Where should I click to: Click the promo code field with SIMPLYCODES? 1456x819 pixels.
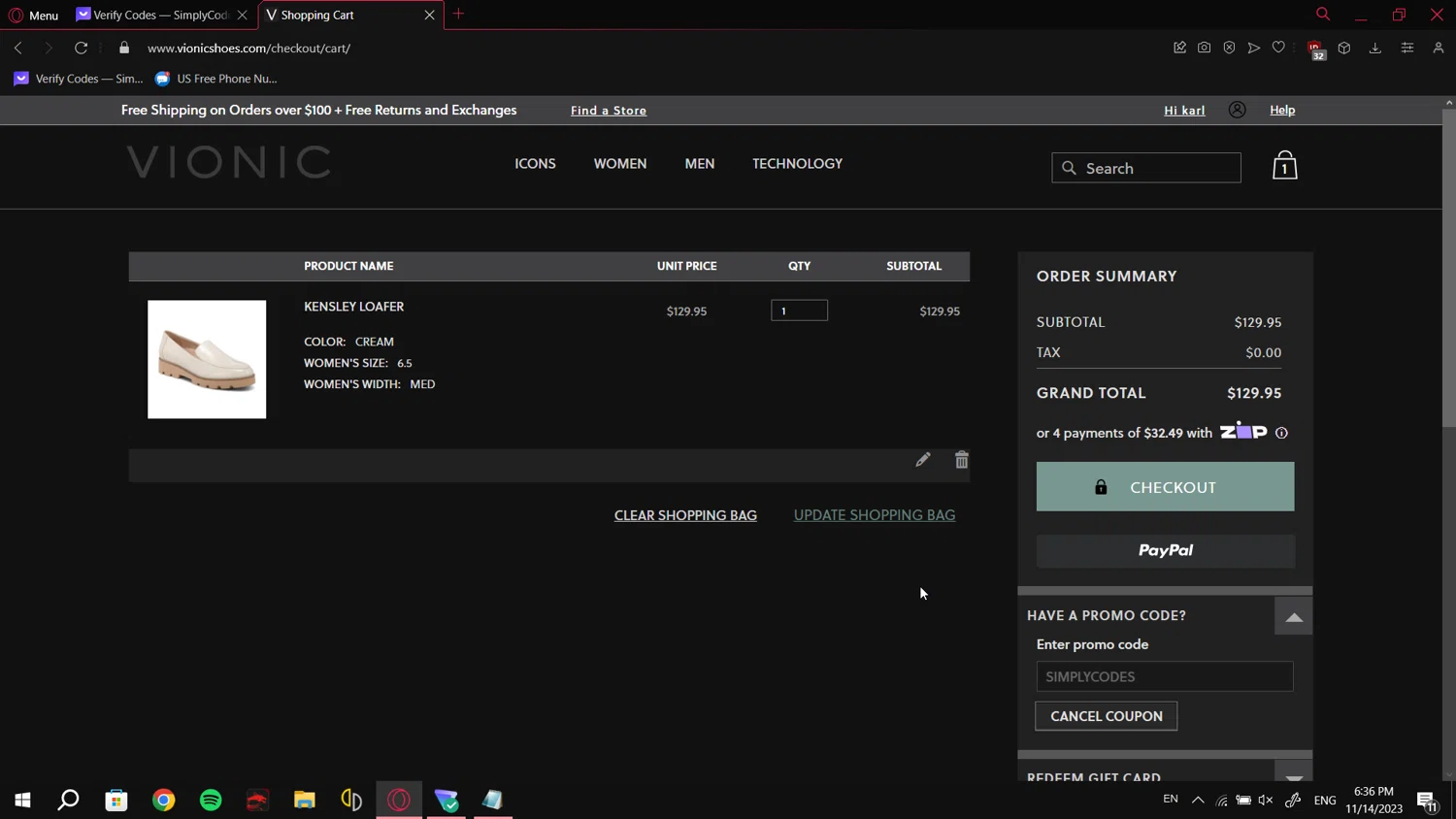(1165, 676)
